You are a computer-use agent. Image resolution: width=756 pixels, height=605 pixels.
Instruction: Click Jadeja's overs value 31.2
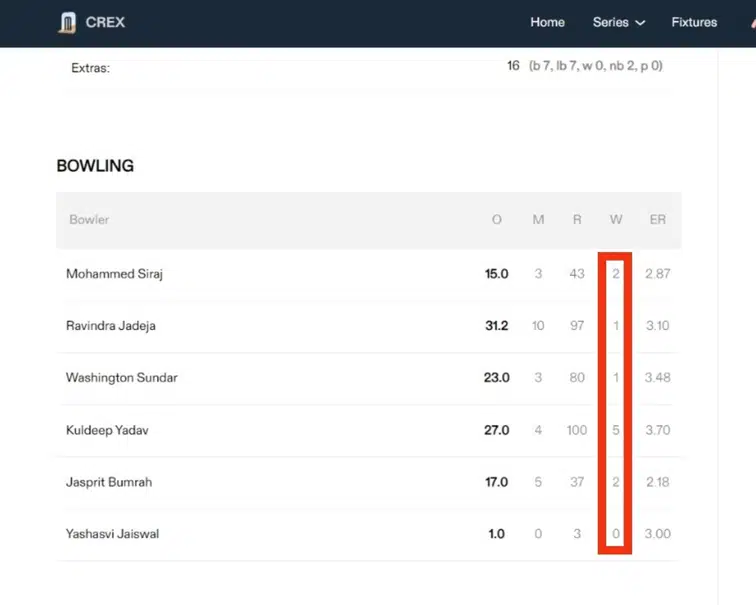pyautogui.click(x=497, y=326)
